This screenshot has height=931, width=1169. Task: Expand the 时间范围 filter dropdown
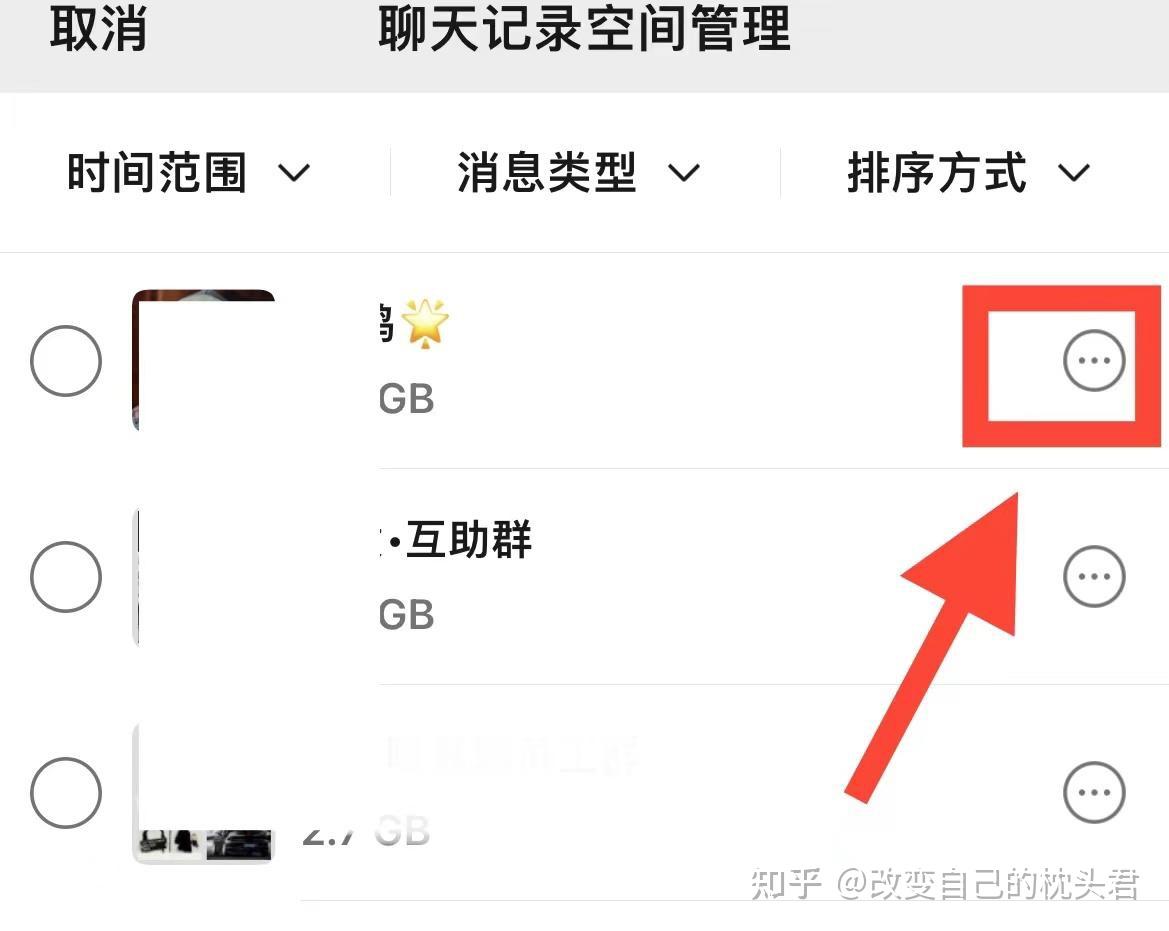coord(189,172)
